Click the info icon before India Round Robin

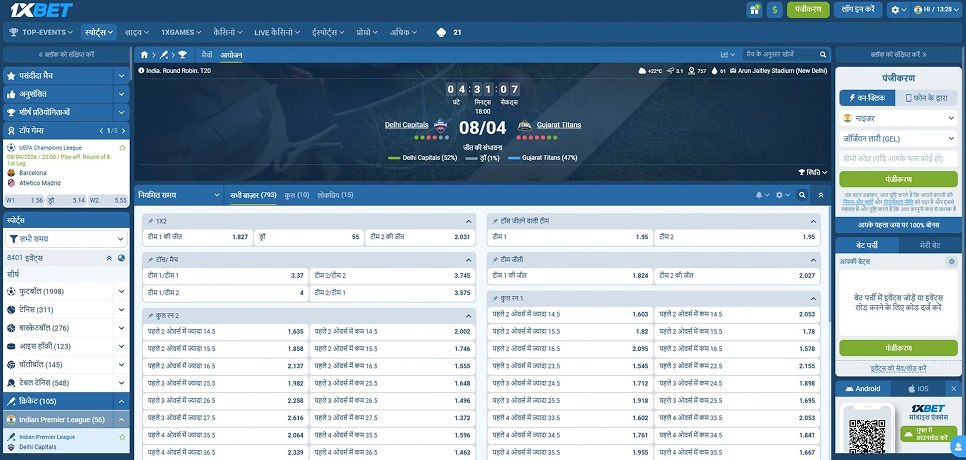click(x=142, y=71)
